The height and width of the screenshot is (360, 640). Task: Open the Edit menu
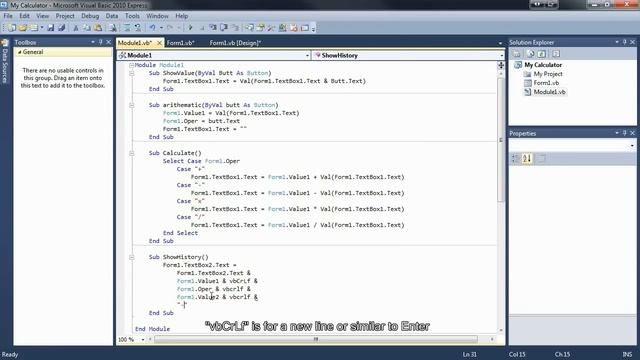click(x=24, y=16)
